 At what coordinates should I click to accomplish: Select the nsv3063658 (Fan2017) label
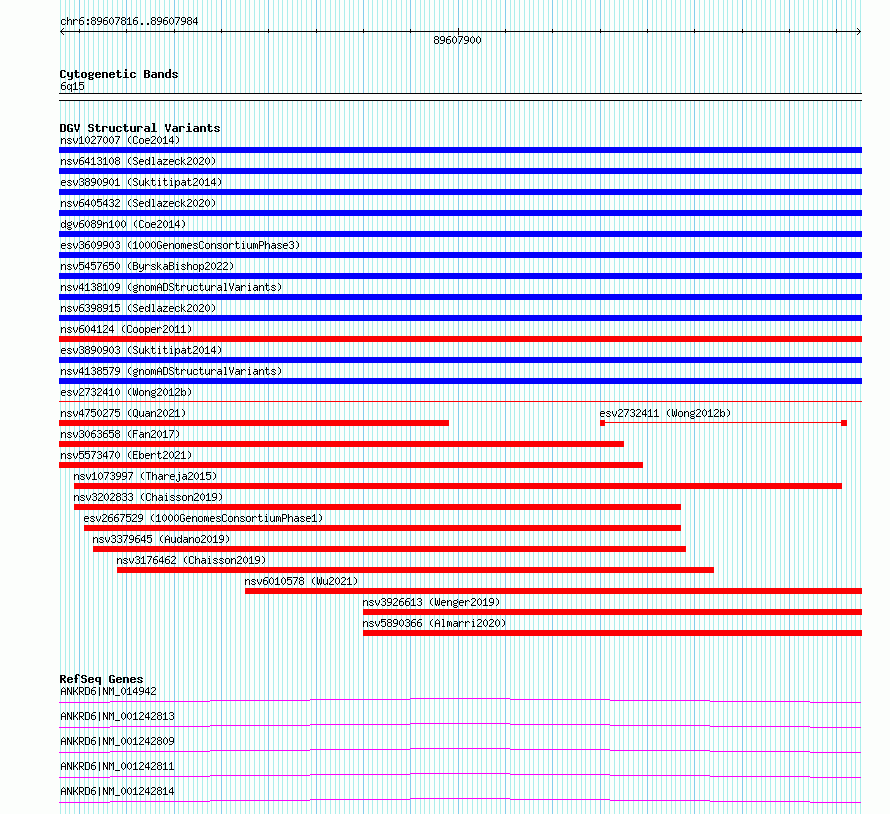pyautogui.click(x=120, y=434)
